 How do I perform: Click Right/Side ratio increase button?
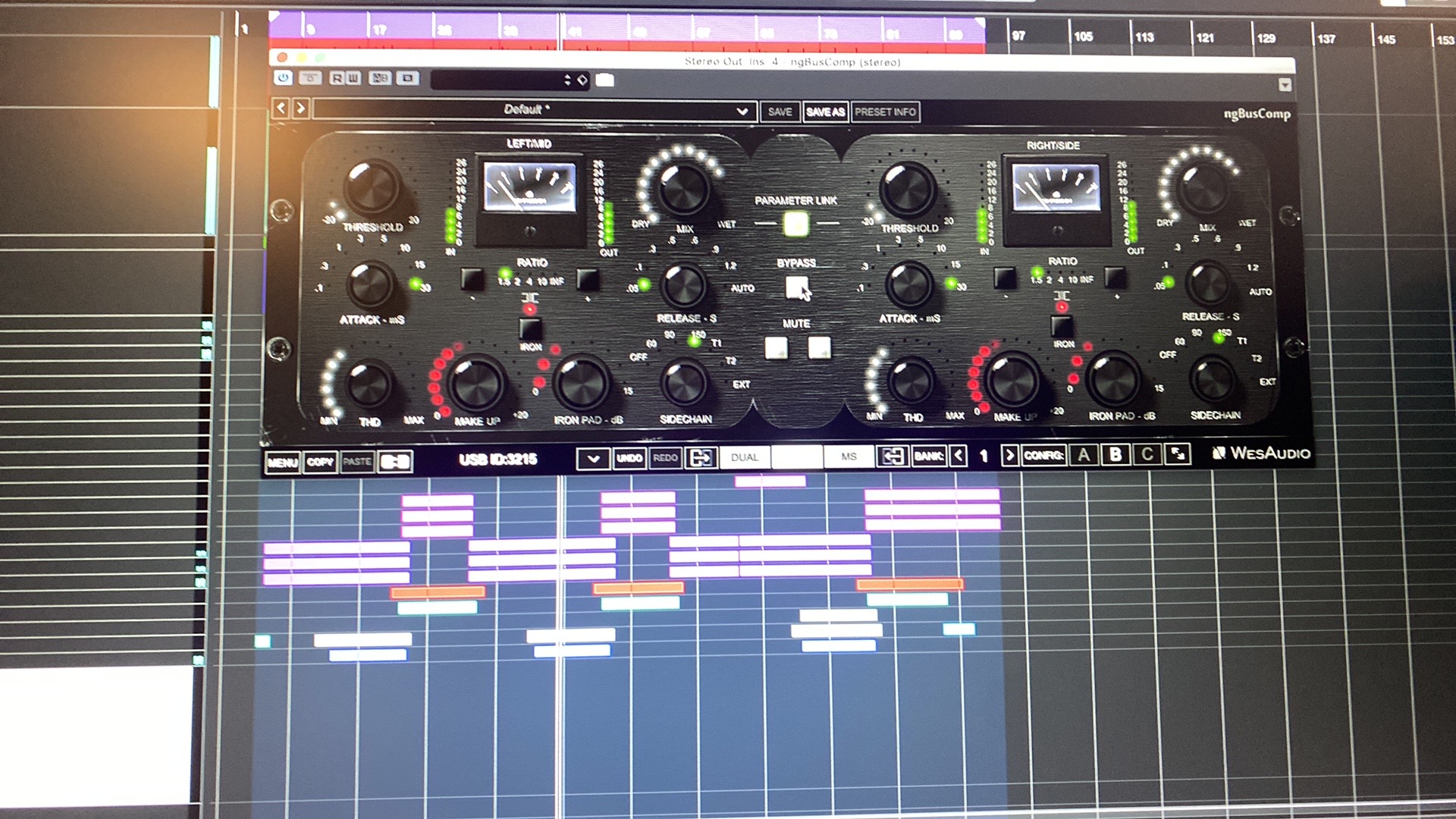tap(1114, 278)
